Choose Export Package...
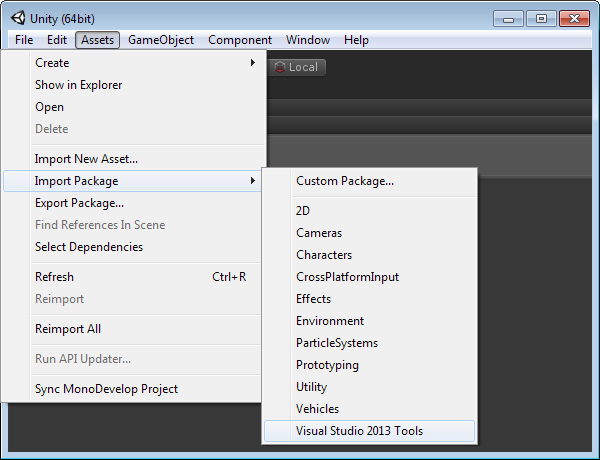600x460 pixels. [x=132, y=203]
